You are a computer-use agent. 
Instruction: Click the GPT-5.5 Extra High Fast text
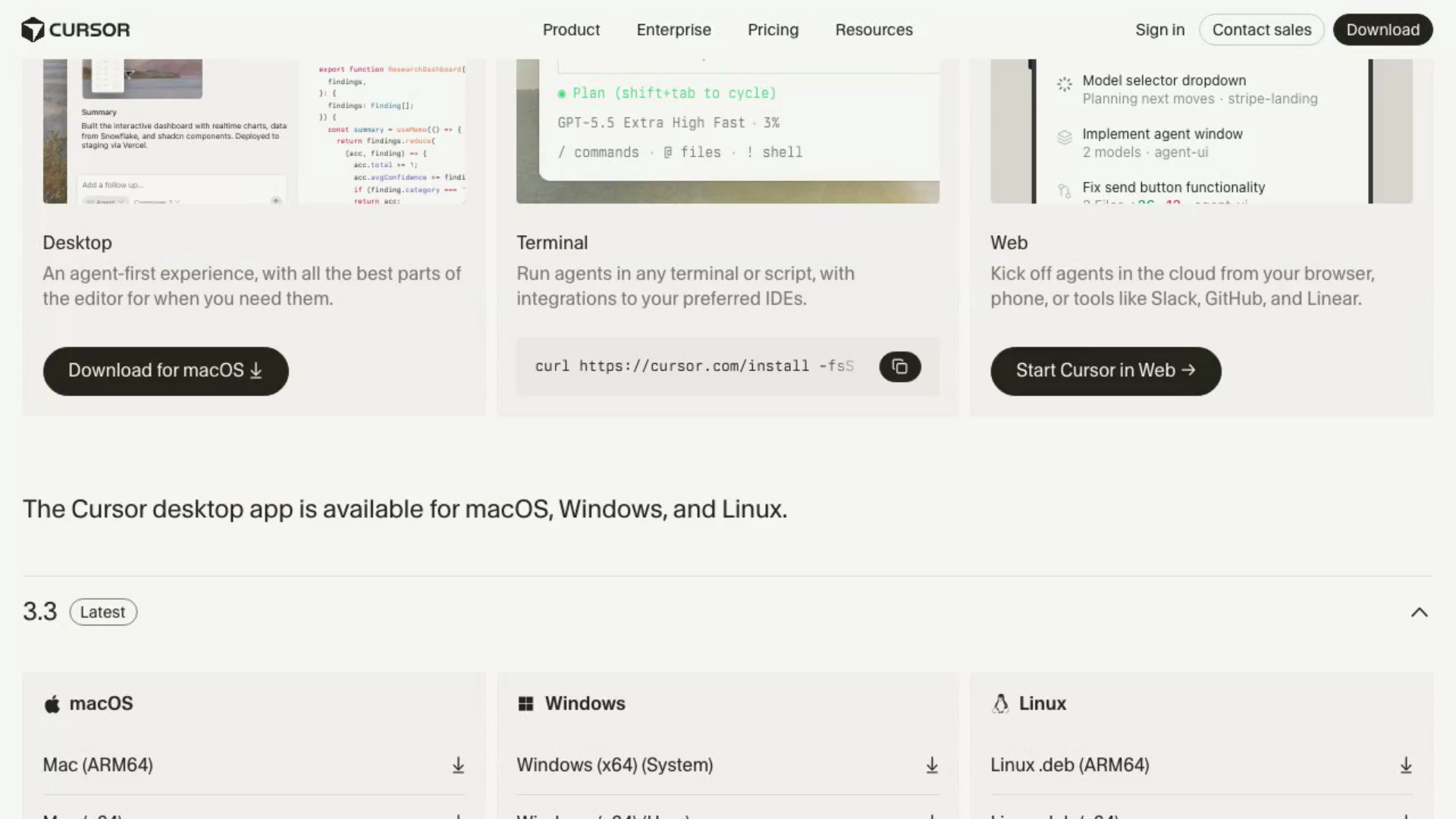[651, 123]
